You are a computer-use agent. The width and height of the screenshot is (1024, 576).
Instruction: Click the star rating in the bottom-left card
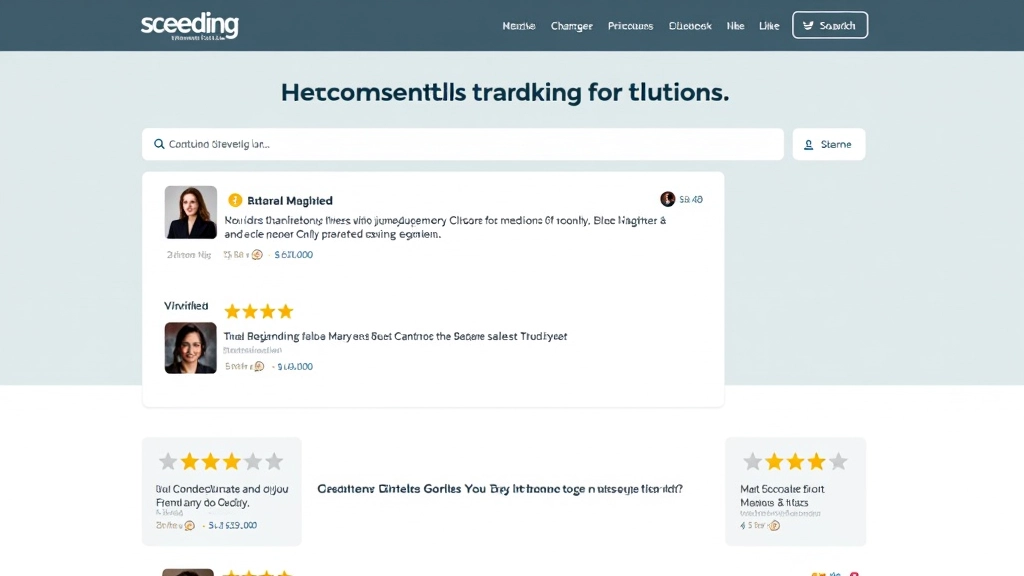(221, 461)
